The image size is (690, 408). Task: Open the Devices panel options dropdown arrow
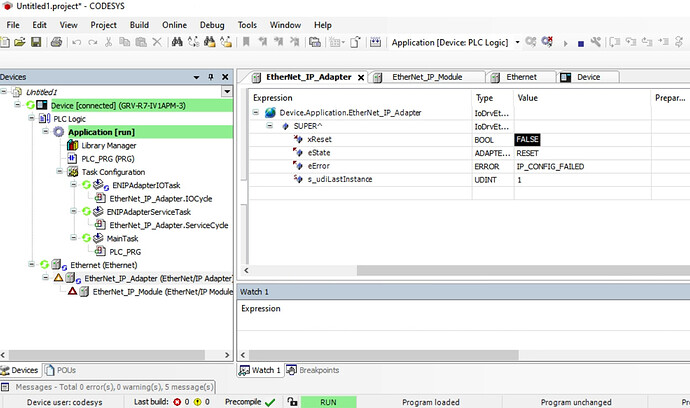coord(196,77)
